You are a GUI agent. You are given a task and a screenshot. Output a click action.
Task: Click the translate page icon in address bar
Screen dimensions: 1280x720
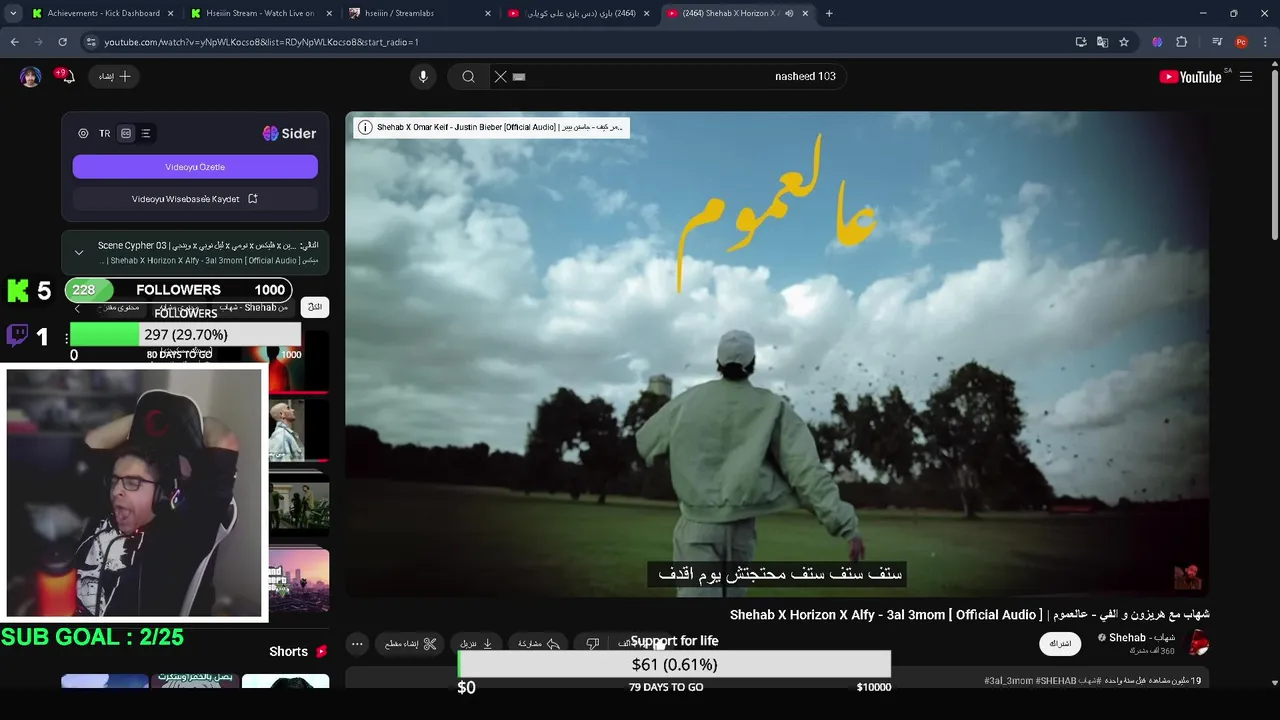coord(1102,42)
